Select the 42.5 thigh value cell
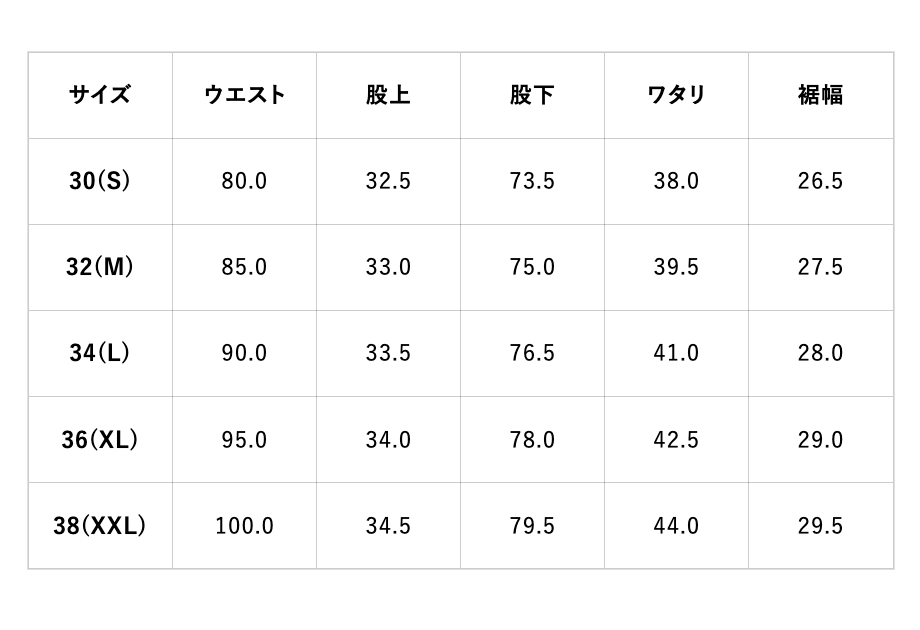This screenshot has width=920, height=630. tap(676, 440)
